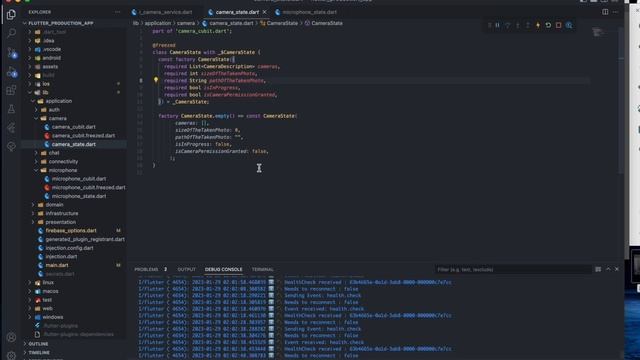Screen dimensions: 640x360
Task: Switch to the i_camera_service.dart editor tab
Action: [x=165, y=12]
